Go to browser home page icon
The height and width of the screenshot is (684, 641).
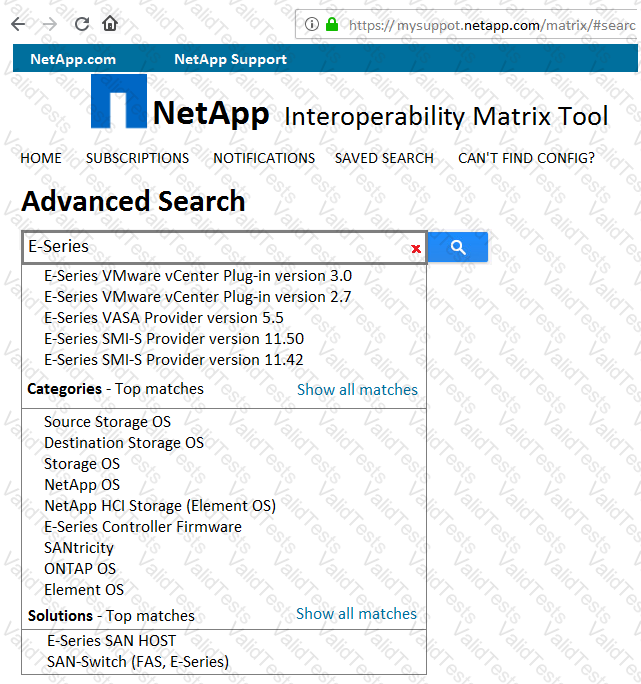pyautogui.click(x=110, y=24)
